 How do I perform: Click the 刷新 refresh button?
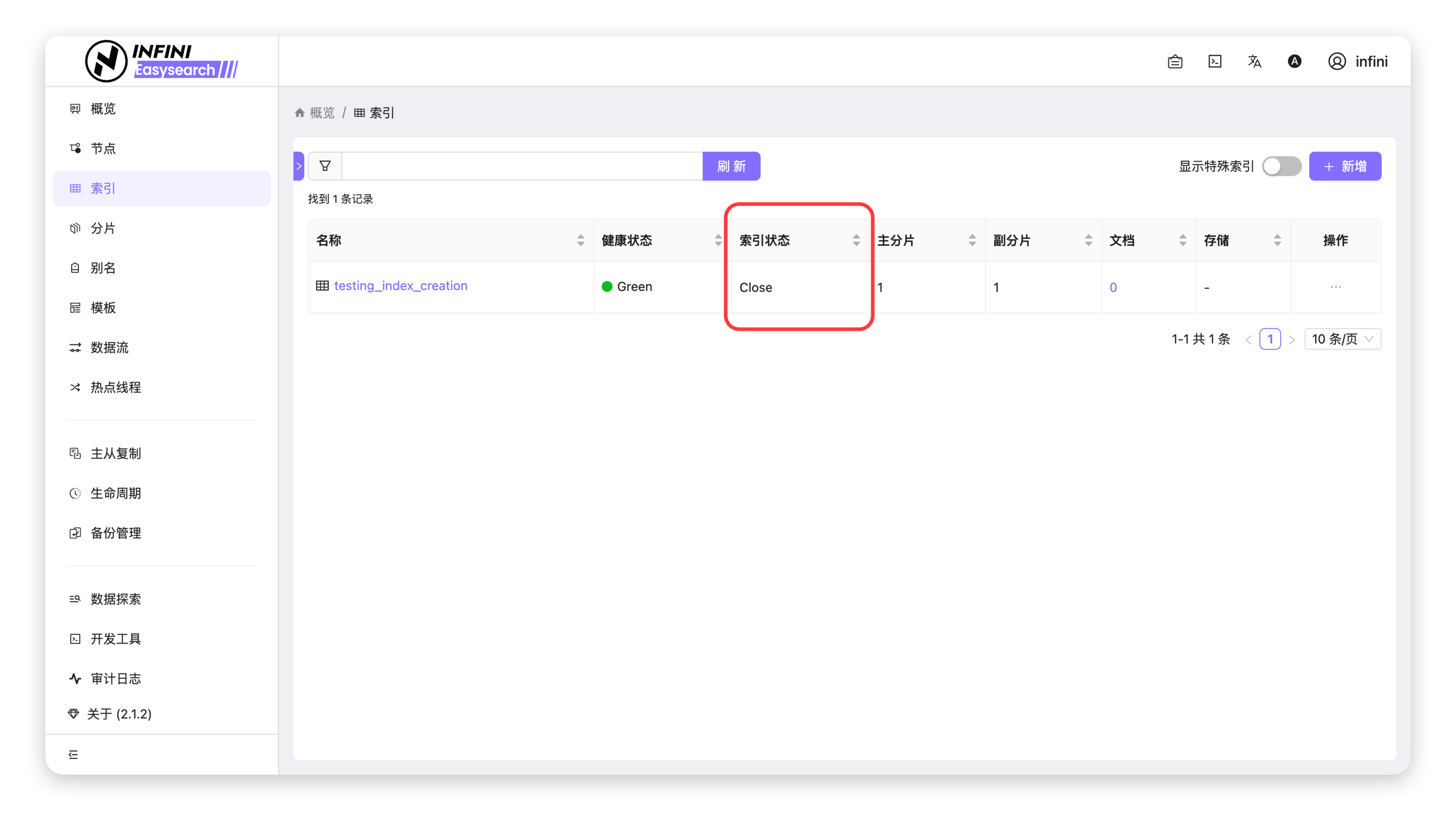(731, 166)
